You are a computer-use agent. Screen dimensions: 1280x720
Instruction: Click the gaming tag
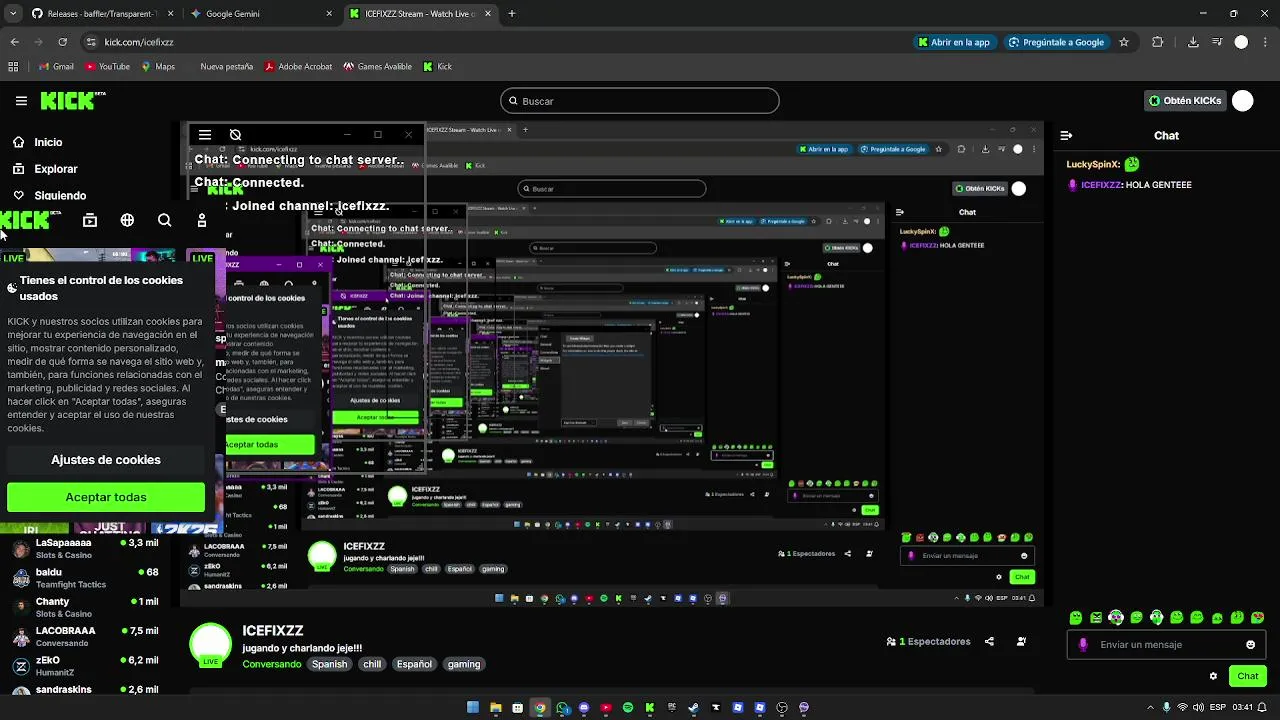(x=464, y=664)
